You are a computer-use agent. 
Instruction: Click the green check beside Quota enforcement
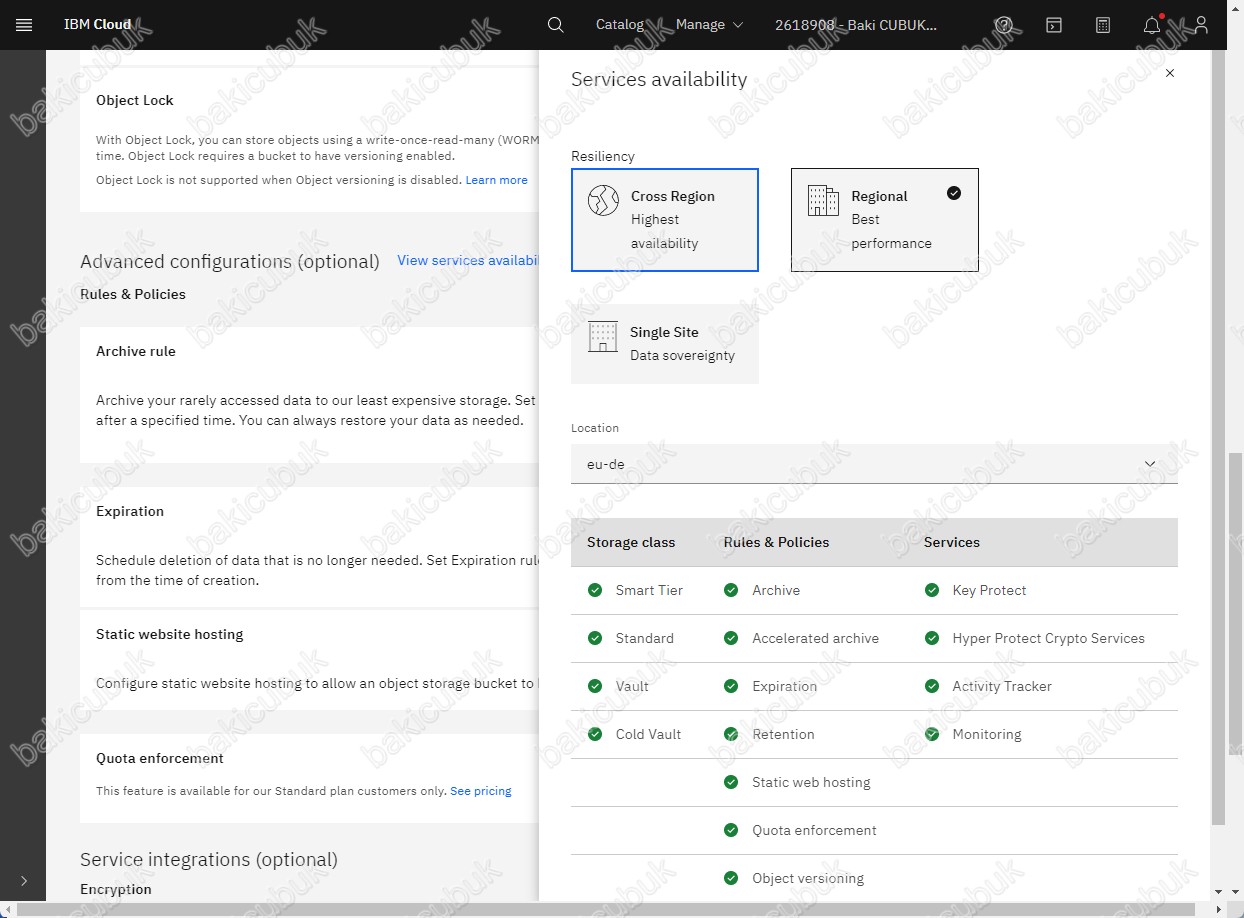[731, 830]
